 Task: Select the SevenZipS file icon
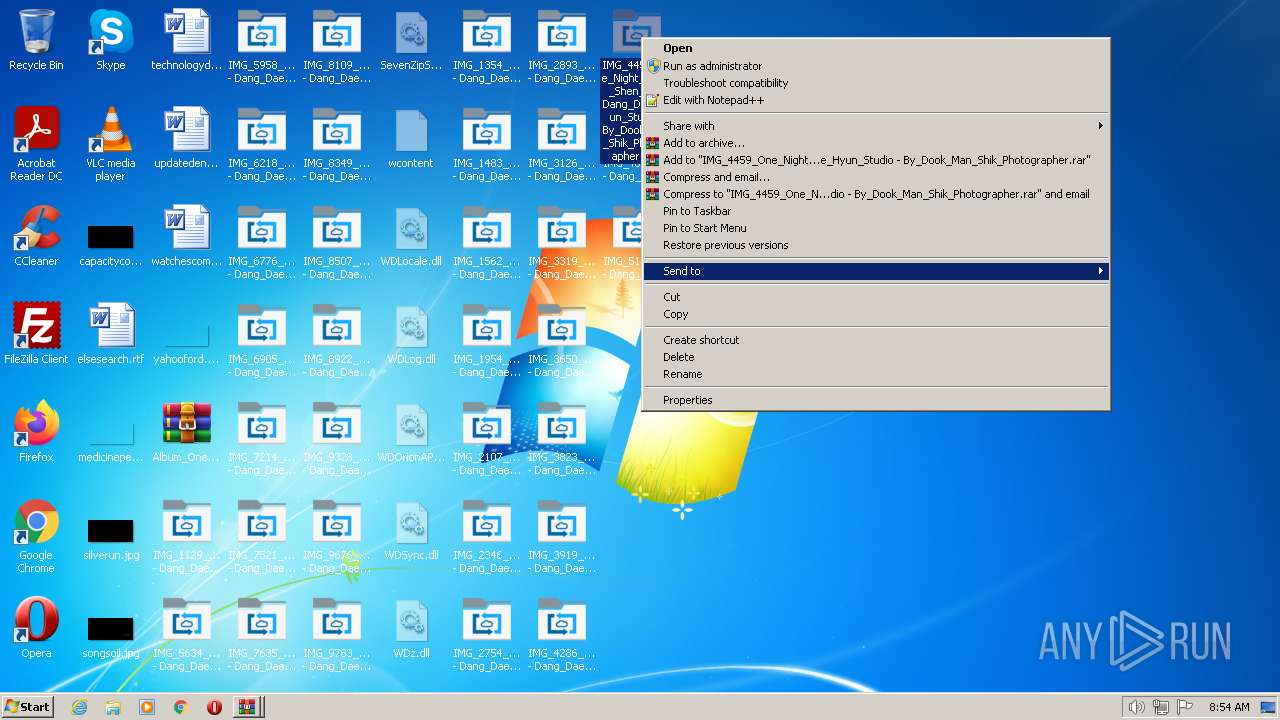point(411,40)
